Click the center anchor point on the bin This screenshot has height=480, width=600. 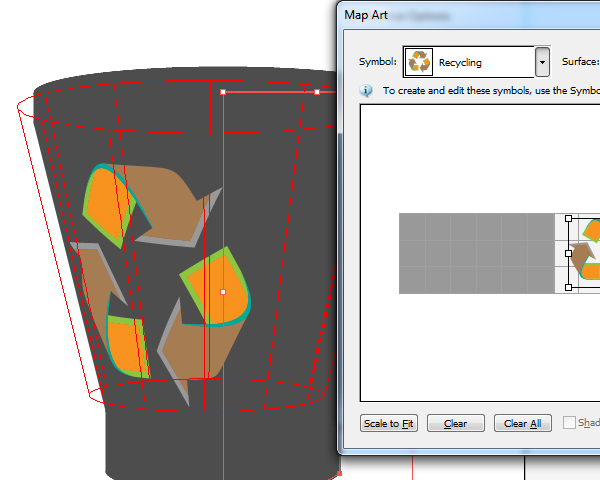pyautogui.click(x=223, y=292)
